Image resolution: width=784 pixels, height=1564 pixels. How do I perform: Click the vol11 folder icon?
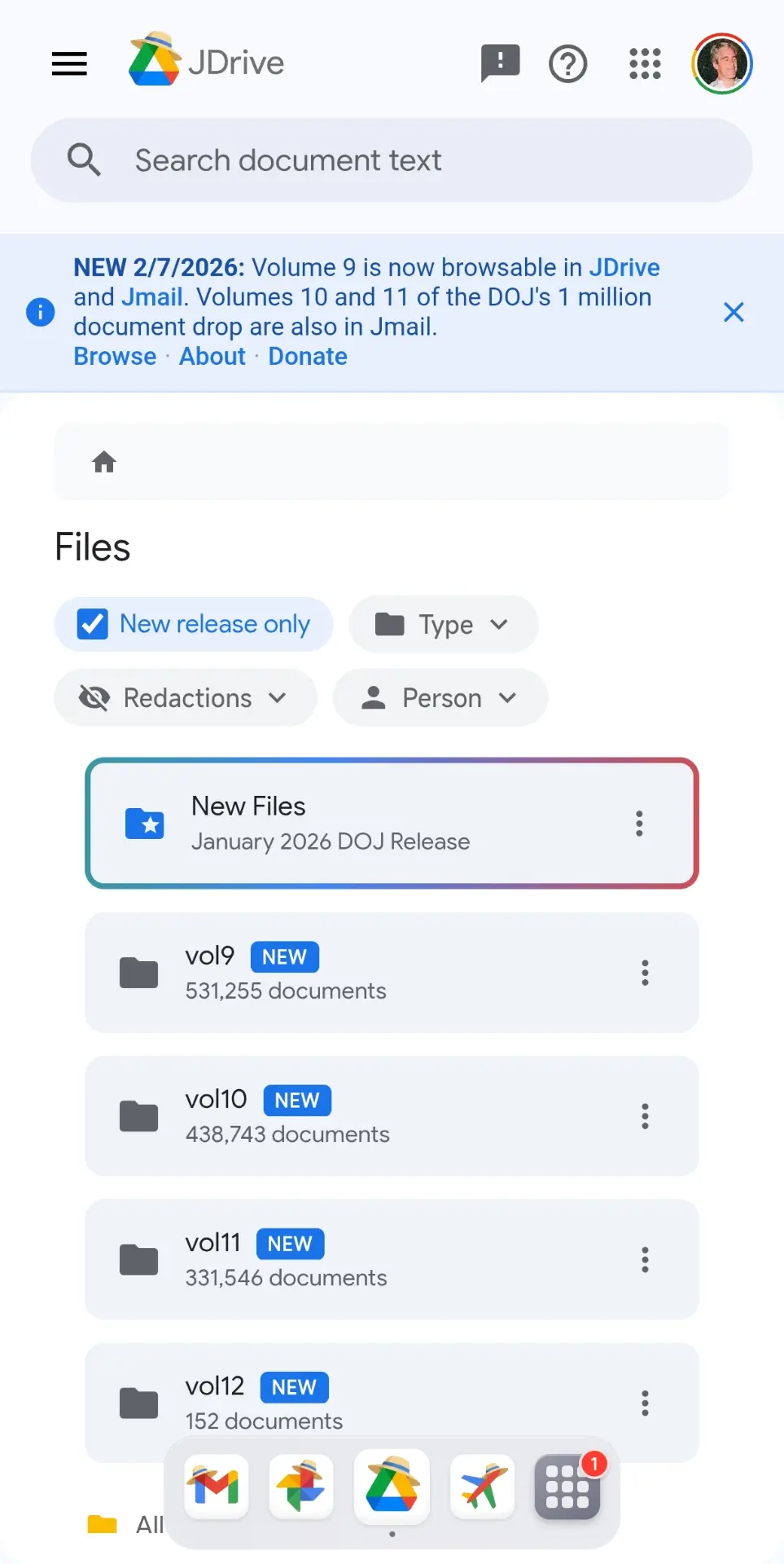point(139,1259)
